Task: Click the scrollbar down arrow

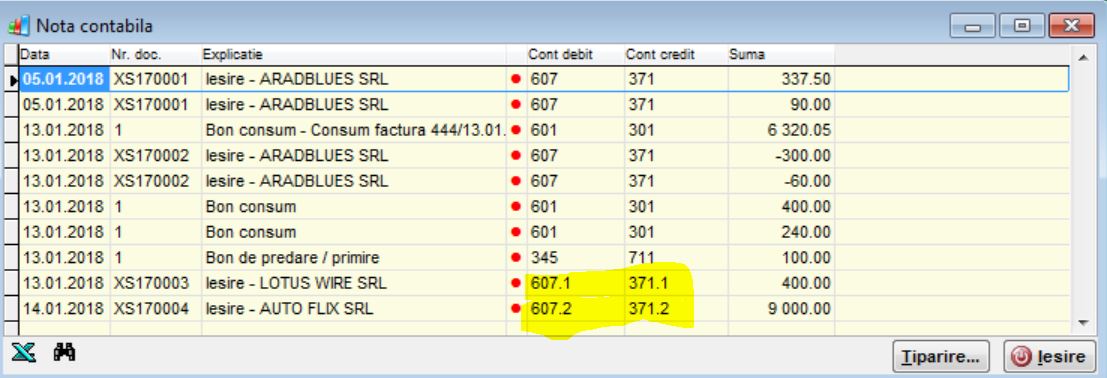Action: (1083, 323)
